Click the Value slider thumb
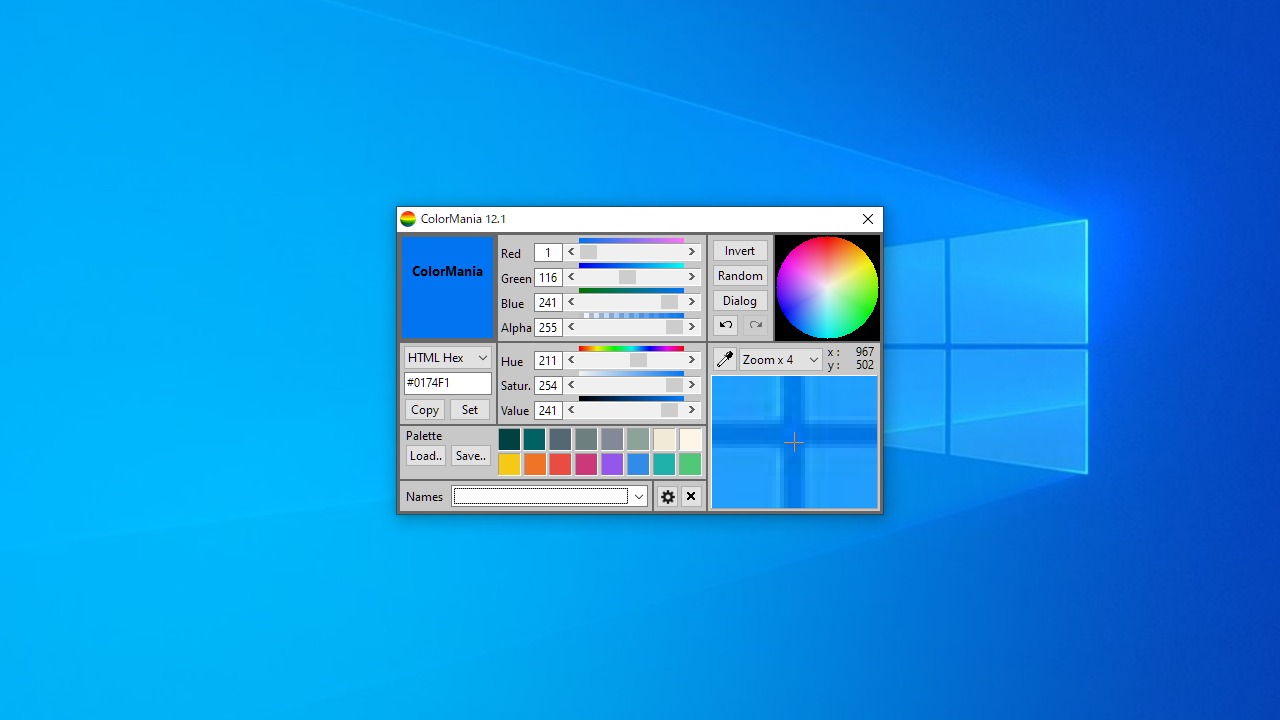This screenshot has width=1280, height=720. point(669,410)
